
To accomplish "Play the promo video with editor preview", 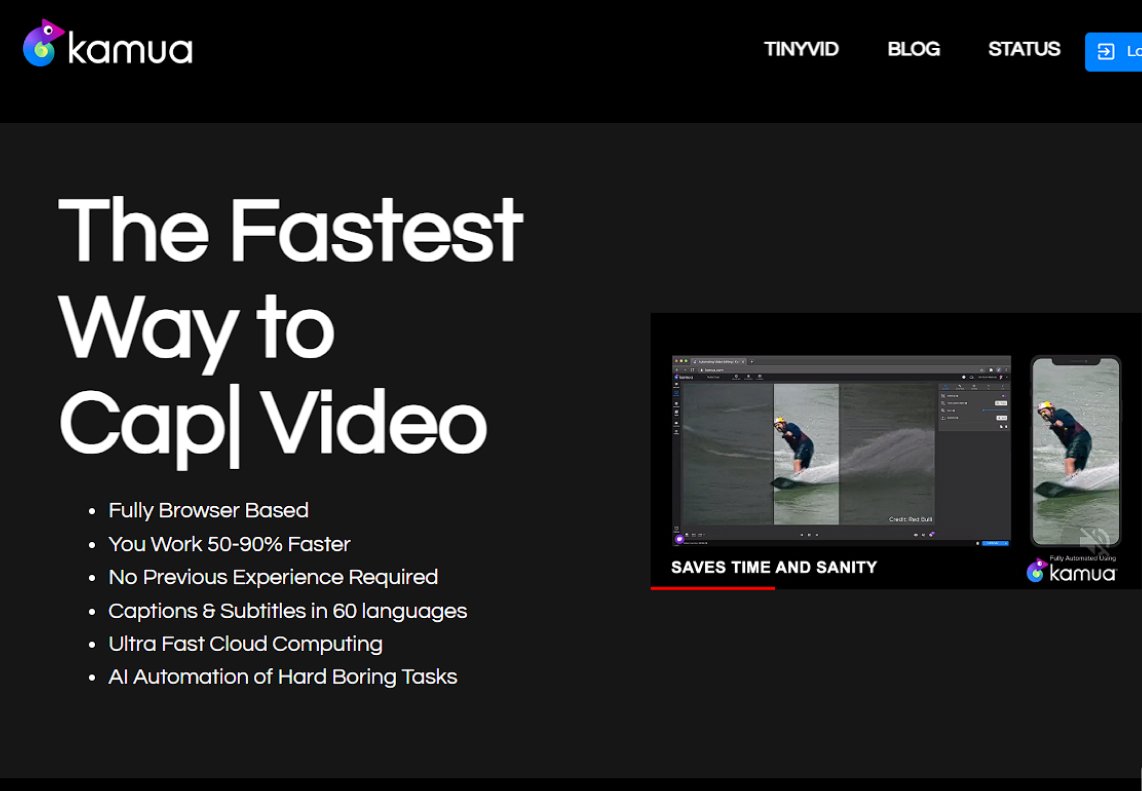I will coord(896,451).
